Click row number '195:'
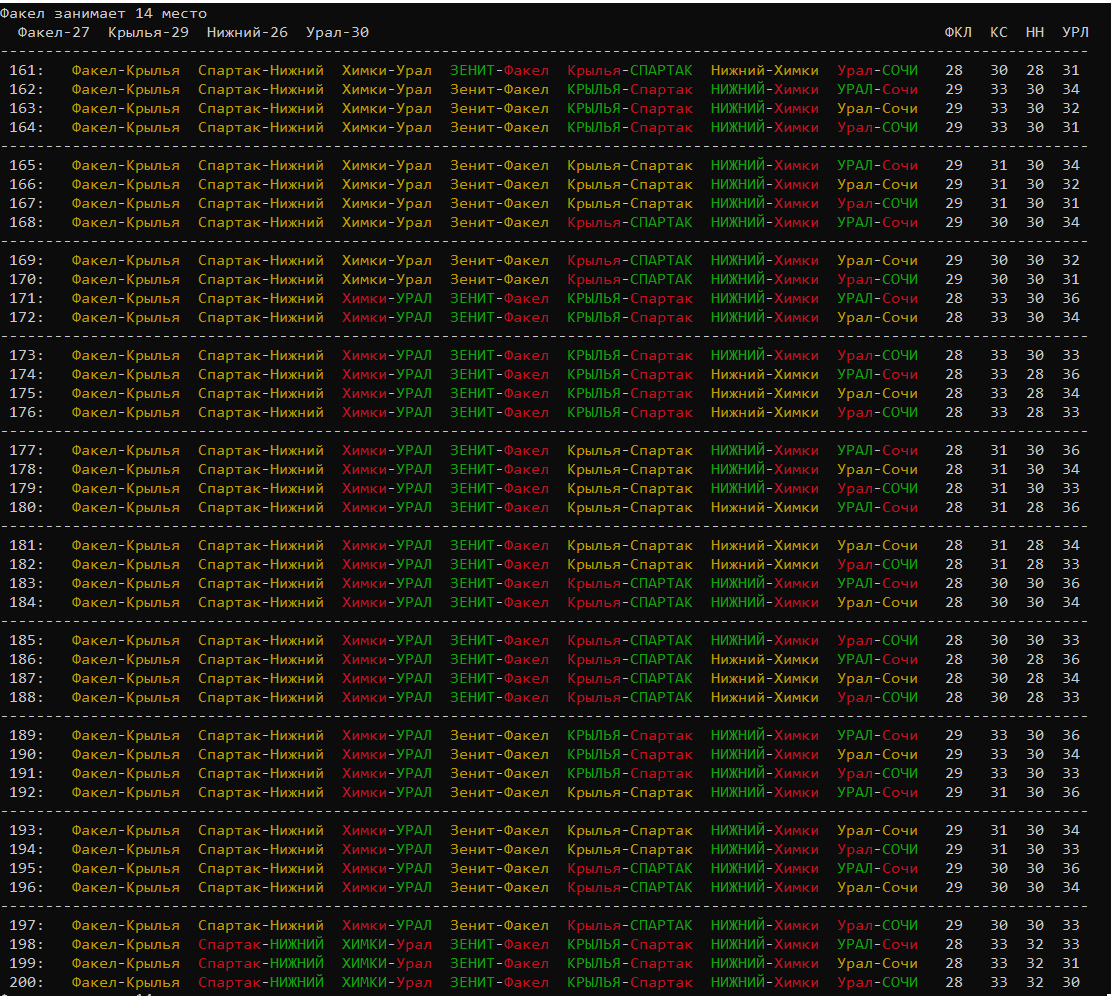This screenshot has width=1111, height=996. pyautogui.click(x=26, y=868)
